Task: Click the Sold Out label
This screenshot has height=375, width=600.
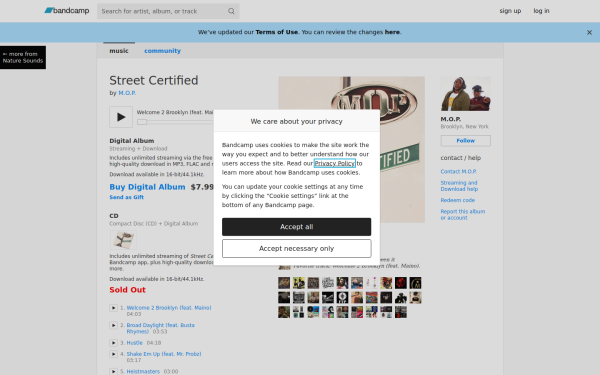Action: pos(127,290)
